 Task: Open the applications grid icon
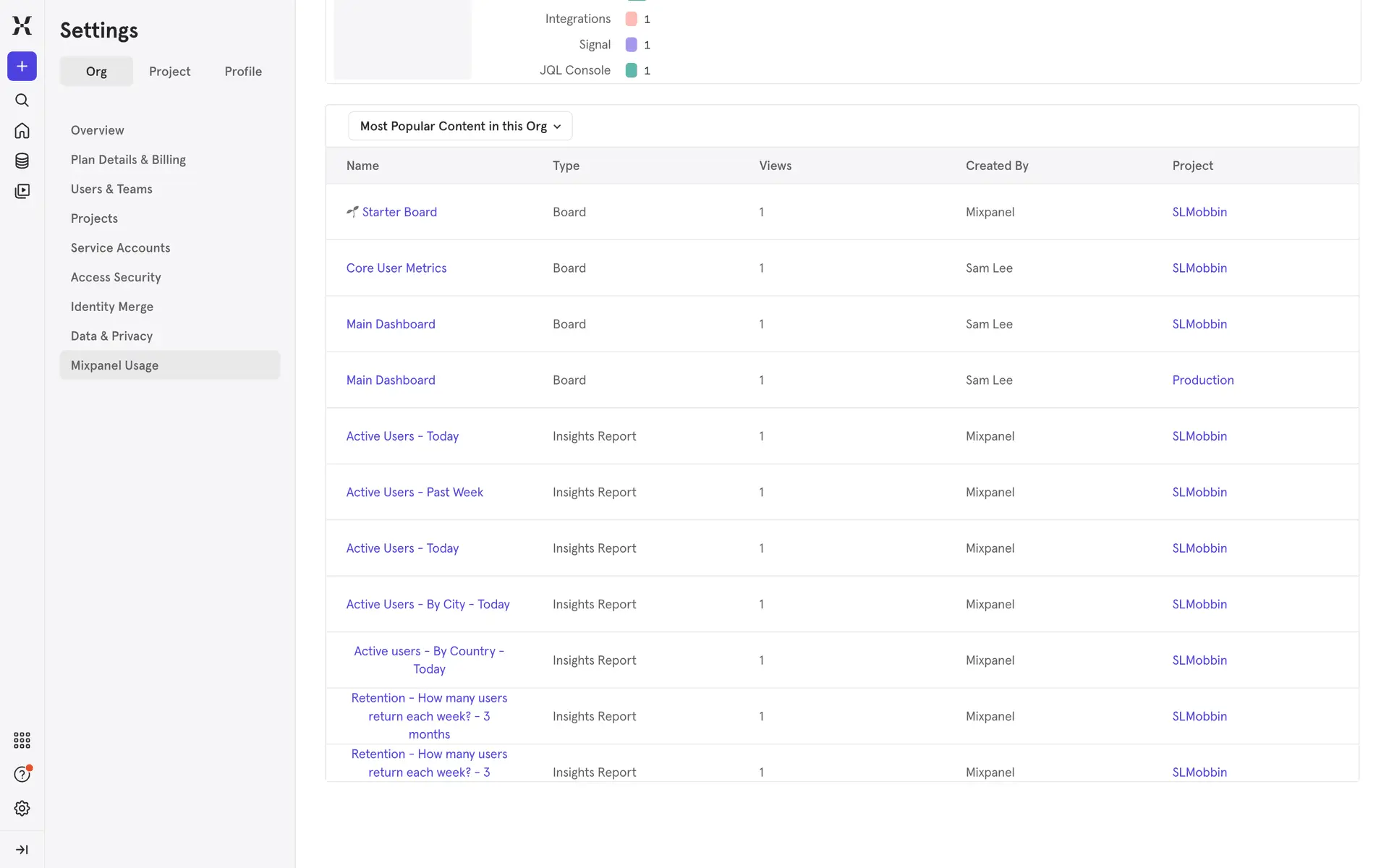tap(22, 740)
